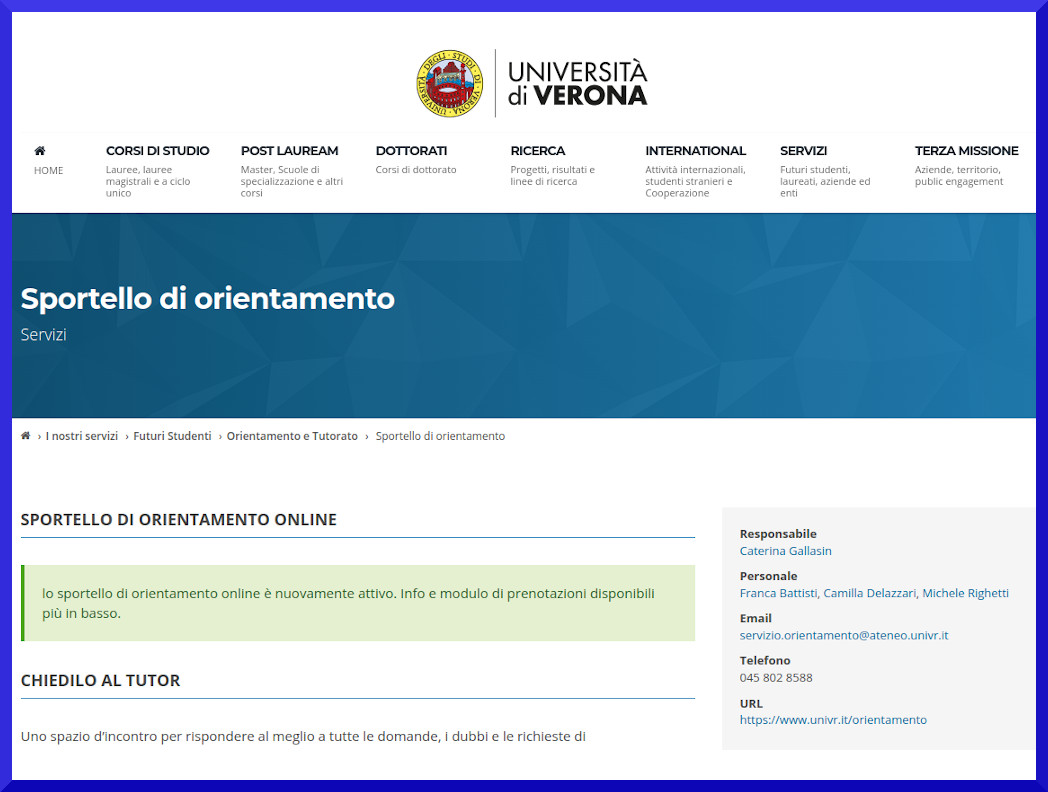Viewport: 1048px width, 792px height.
Task: Click the Responsabile label
Action: 778,533
